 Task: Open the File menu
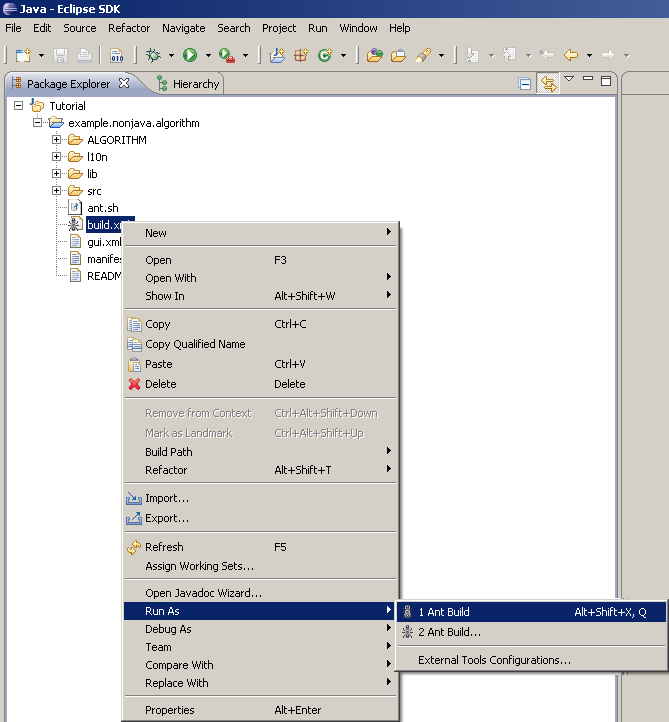13,28
